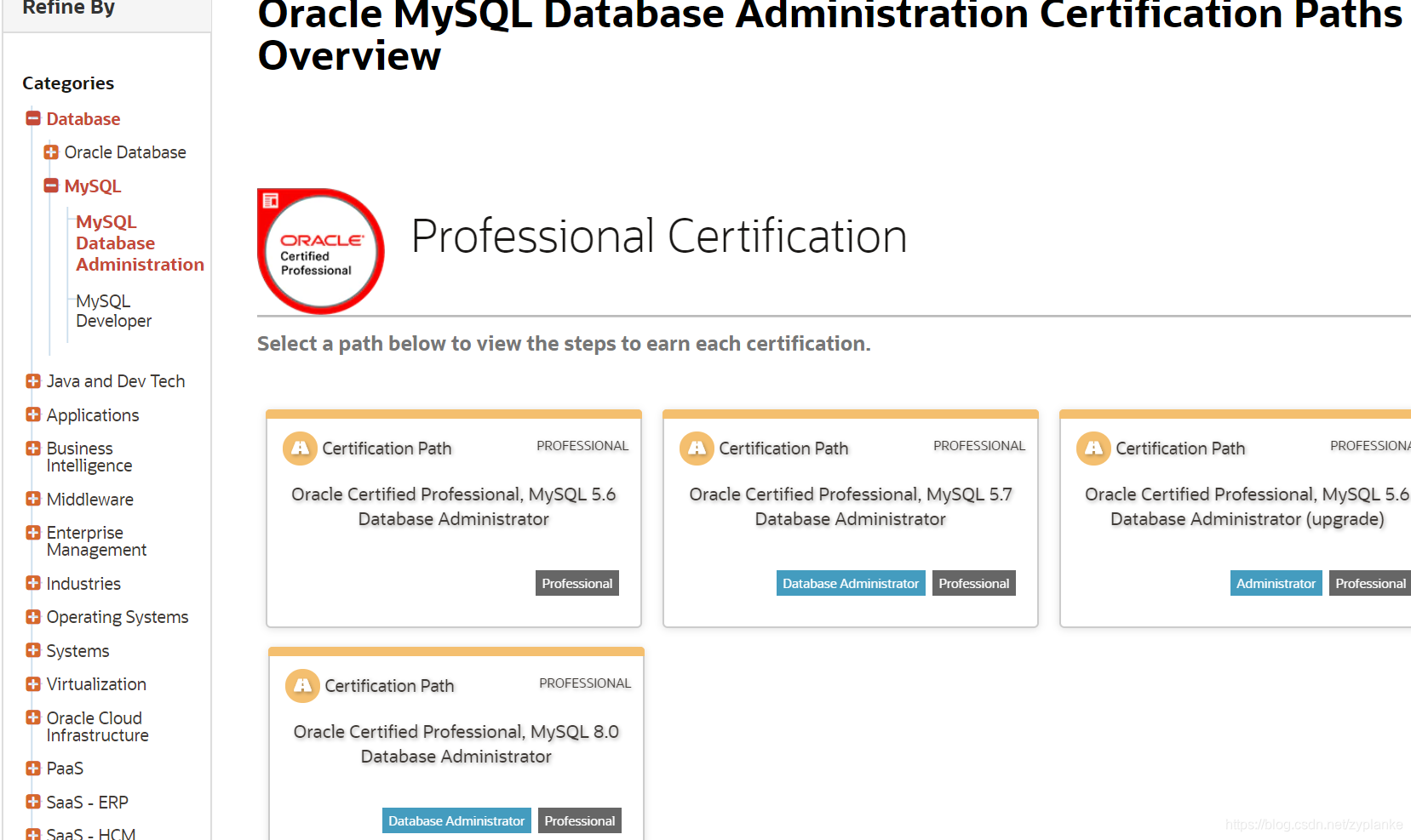
Task: Open the Oracle Database link
Action: [125, 152]
